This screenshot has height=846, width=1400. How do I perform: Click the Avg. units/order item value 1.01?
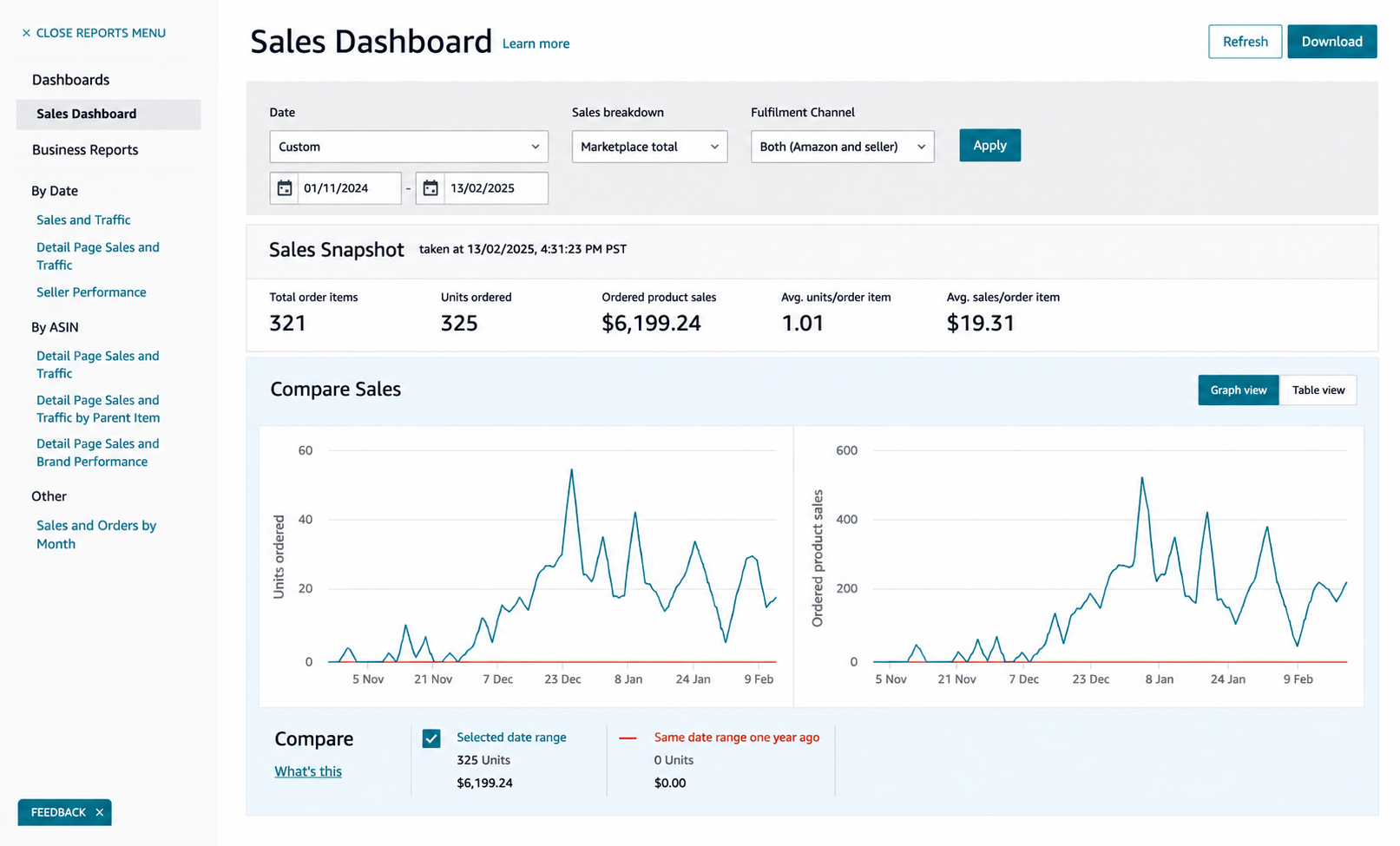pyautogui.click(x=802, y=324)
